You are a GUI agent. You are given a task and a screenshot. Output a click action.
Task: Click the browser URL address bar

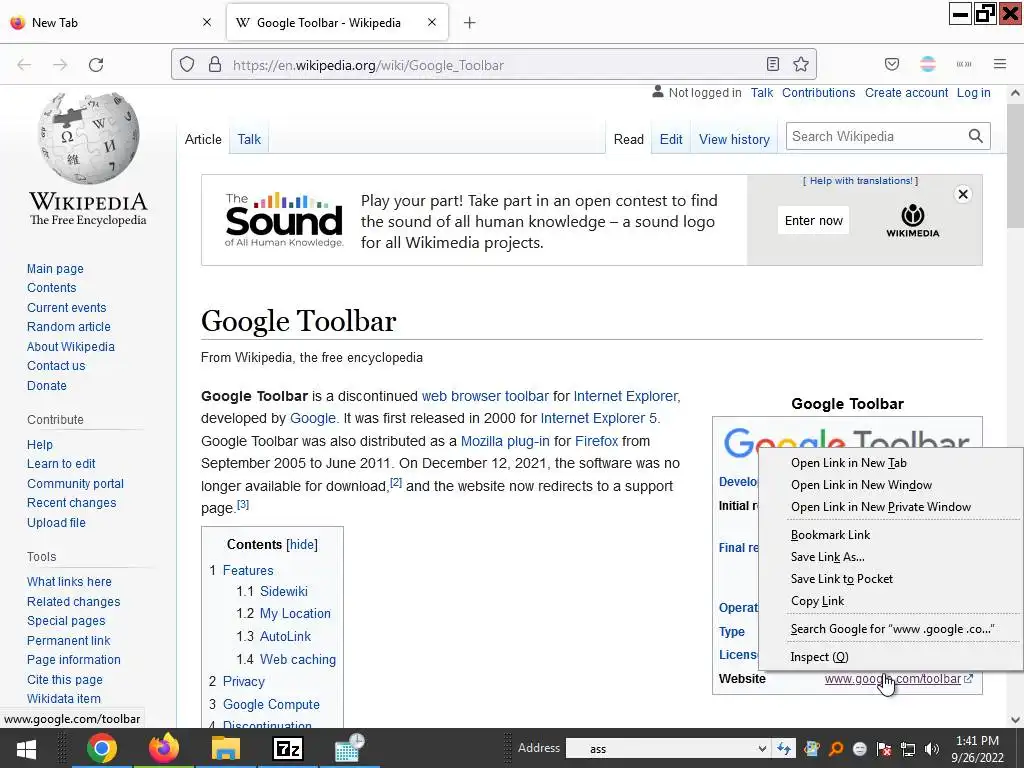tap(493, 65)
